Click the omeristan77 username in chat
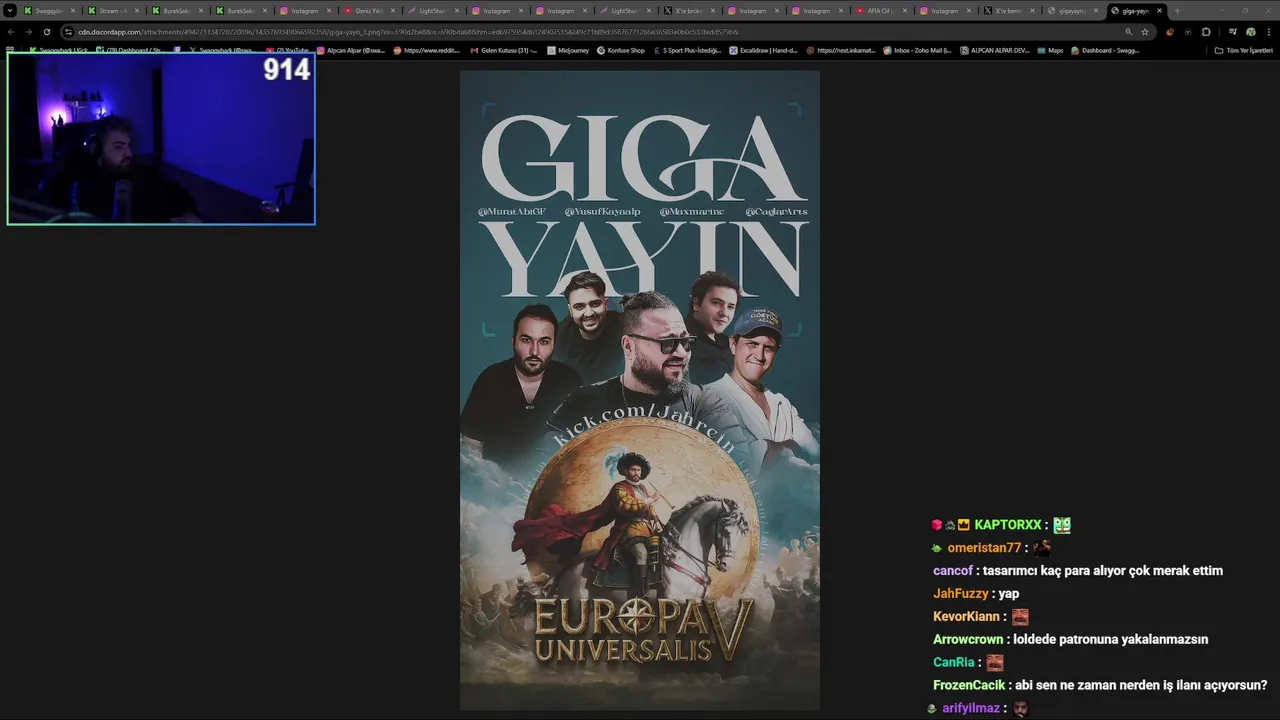Screen dimensions: 1280x720 984,548
